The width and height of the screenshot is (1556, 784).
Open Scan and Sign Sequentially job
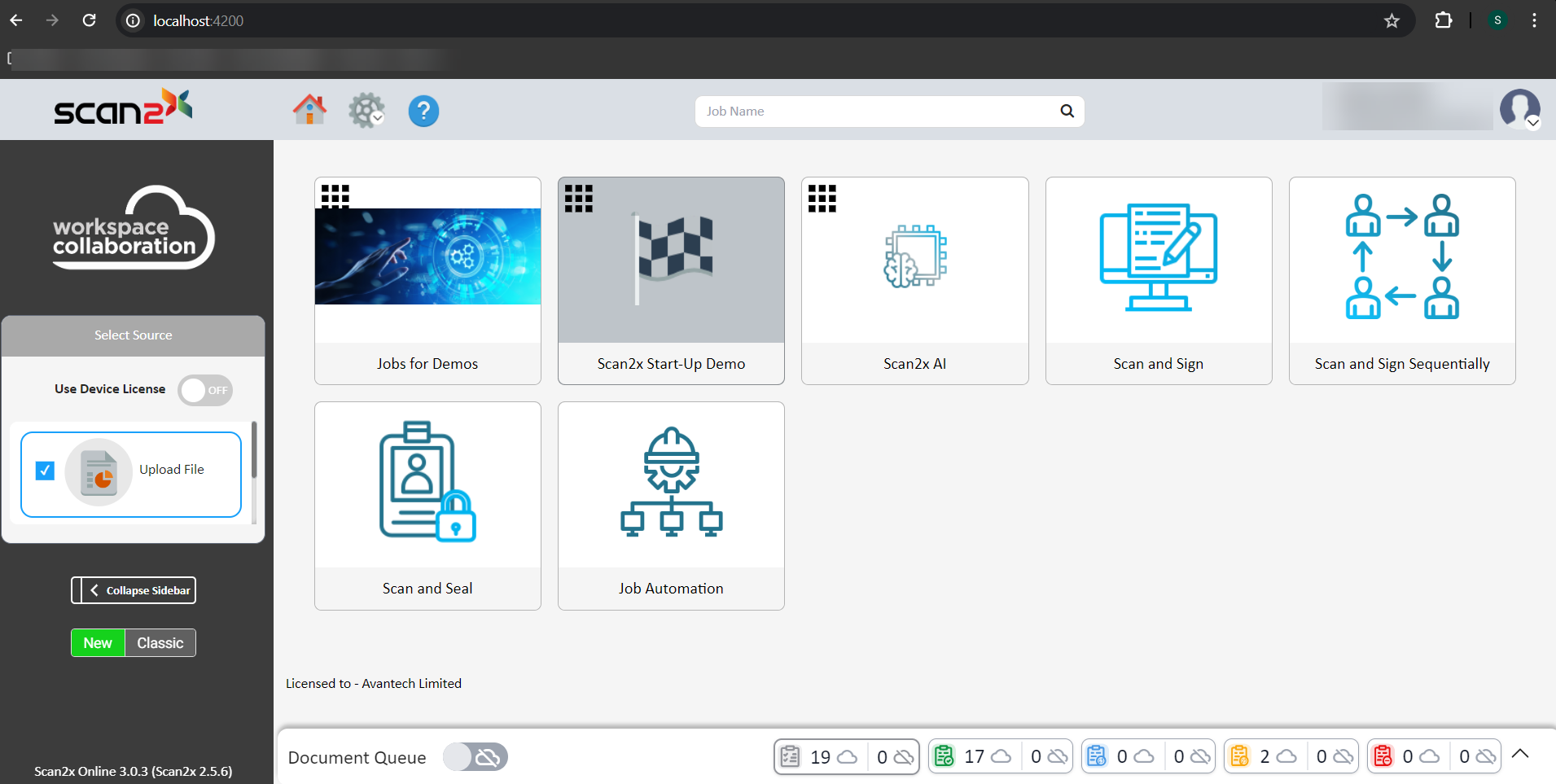coord(1401,280)
